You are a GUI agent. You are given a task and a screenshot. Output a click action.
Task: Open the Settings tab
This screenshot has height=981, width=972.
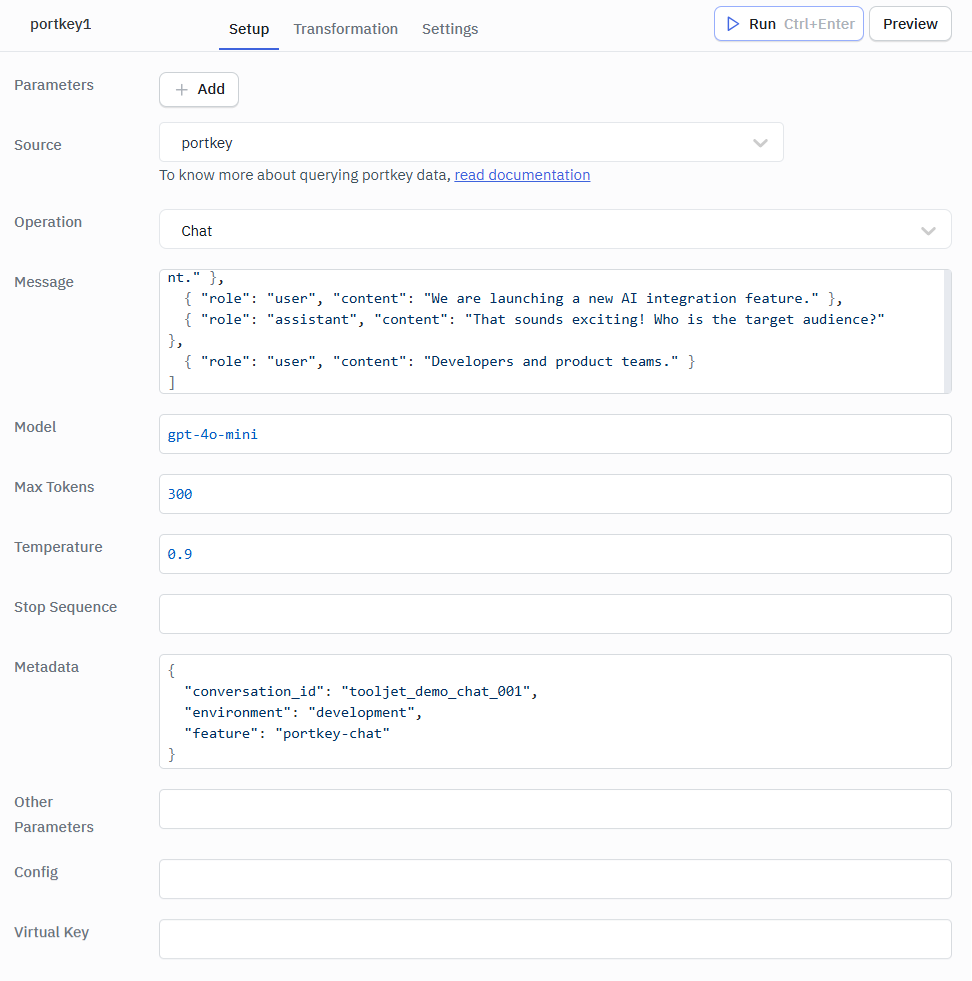pos(450,29)
